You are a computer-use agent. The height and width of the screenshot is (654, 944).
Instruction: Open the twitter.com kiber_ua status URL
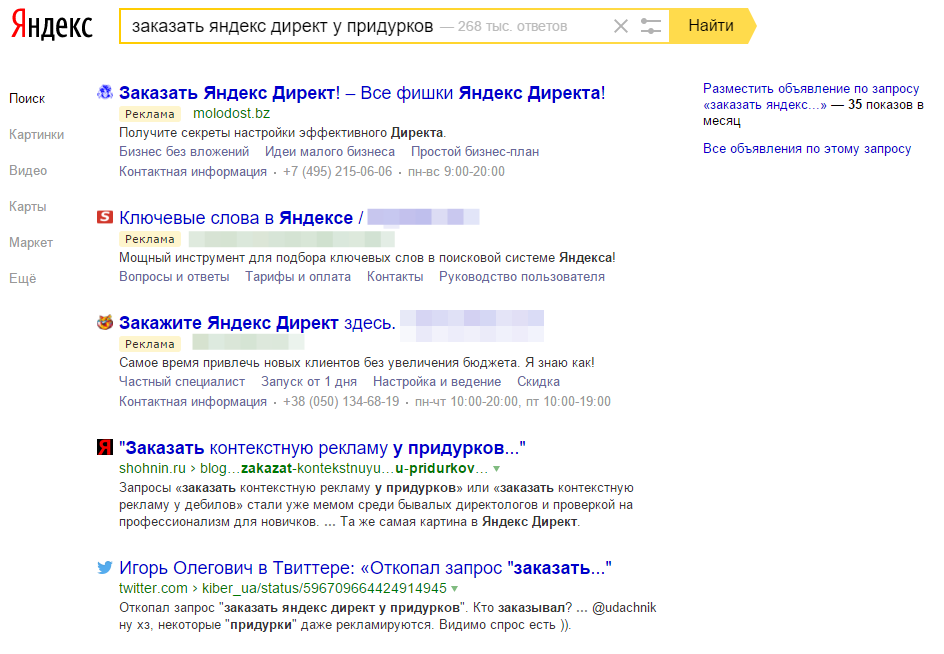[x=283, y=588]
